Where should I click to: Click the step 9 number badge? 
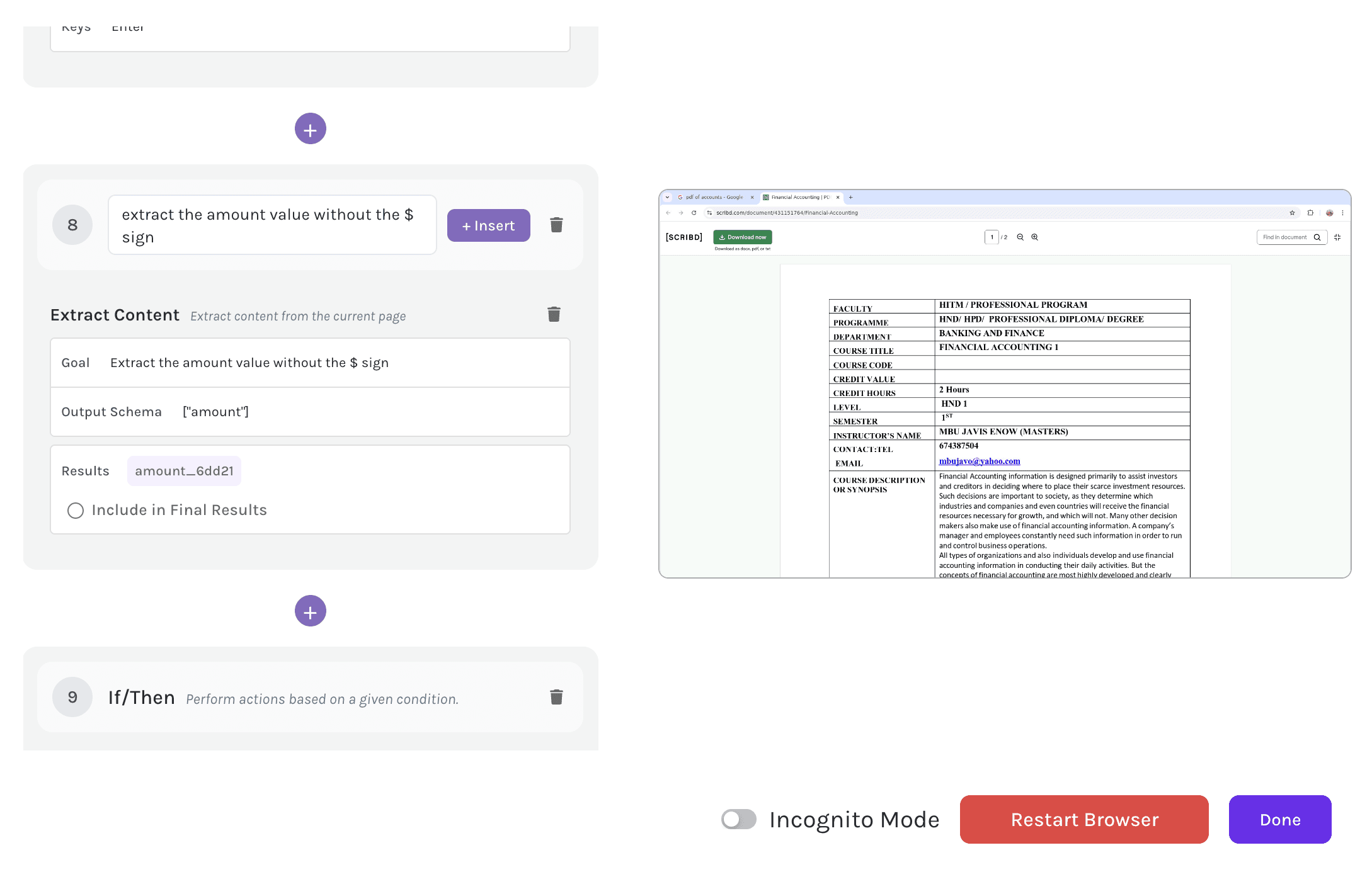click(72, 697)
